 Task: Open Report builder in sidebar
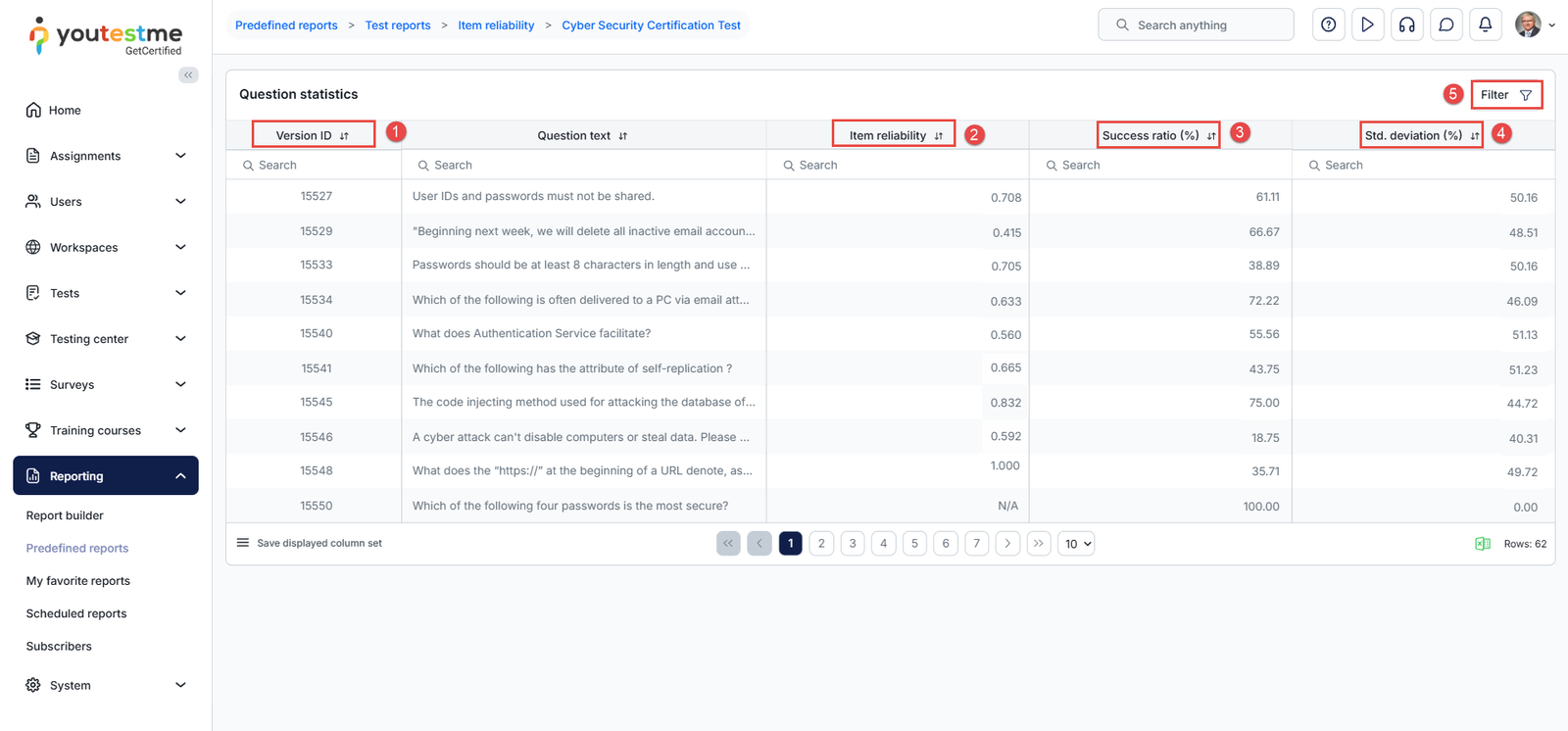65,515
